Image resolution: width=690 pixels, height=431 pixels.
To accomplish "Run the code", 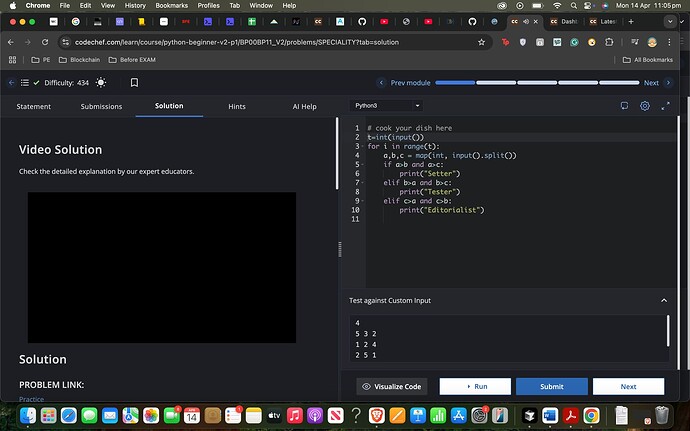I will tap(475, 387).
